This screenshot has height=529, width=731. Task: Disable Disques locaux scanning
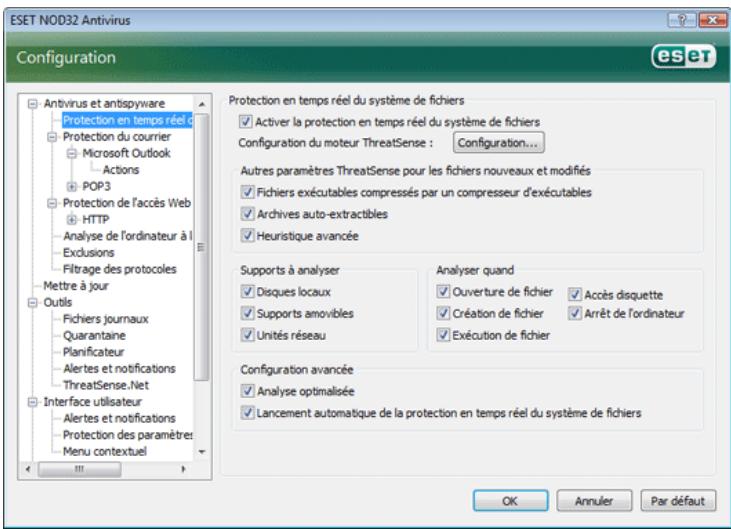248,292
